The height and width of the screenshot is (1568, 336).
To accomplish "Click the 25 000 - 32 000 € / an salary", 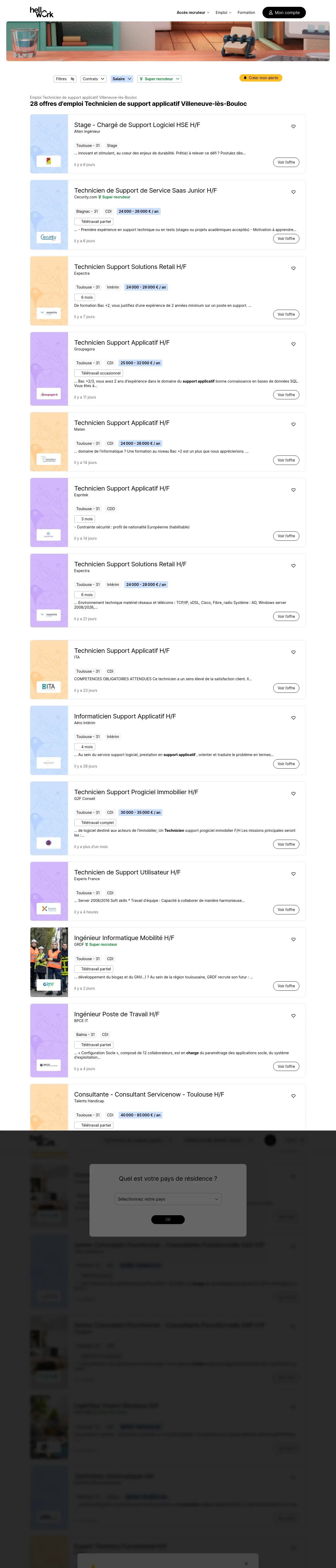I will click(140, 363).
